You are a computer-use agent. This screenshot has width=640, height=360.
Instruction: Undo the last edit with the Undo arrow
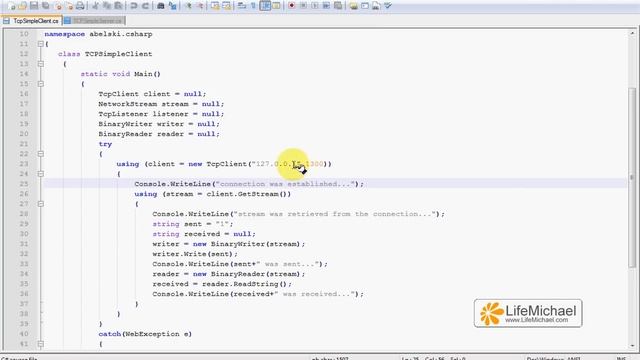(133, 6)
